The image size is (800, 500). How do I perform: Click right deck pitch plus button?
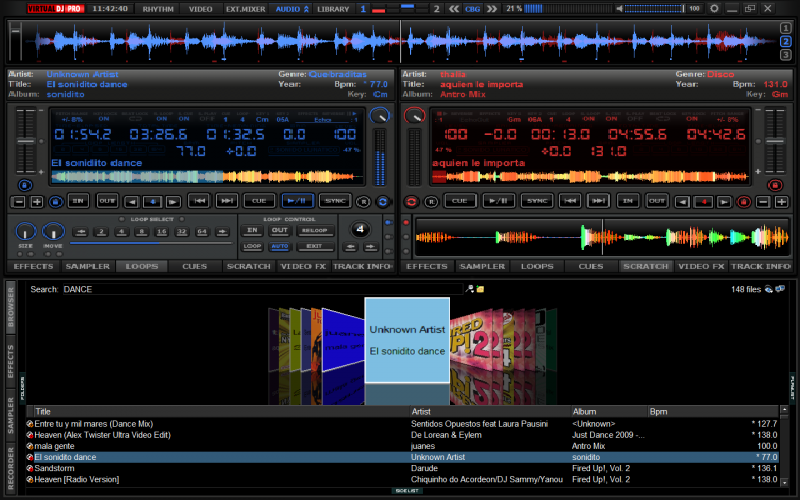click(782, 202)
